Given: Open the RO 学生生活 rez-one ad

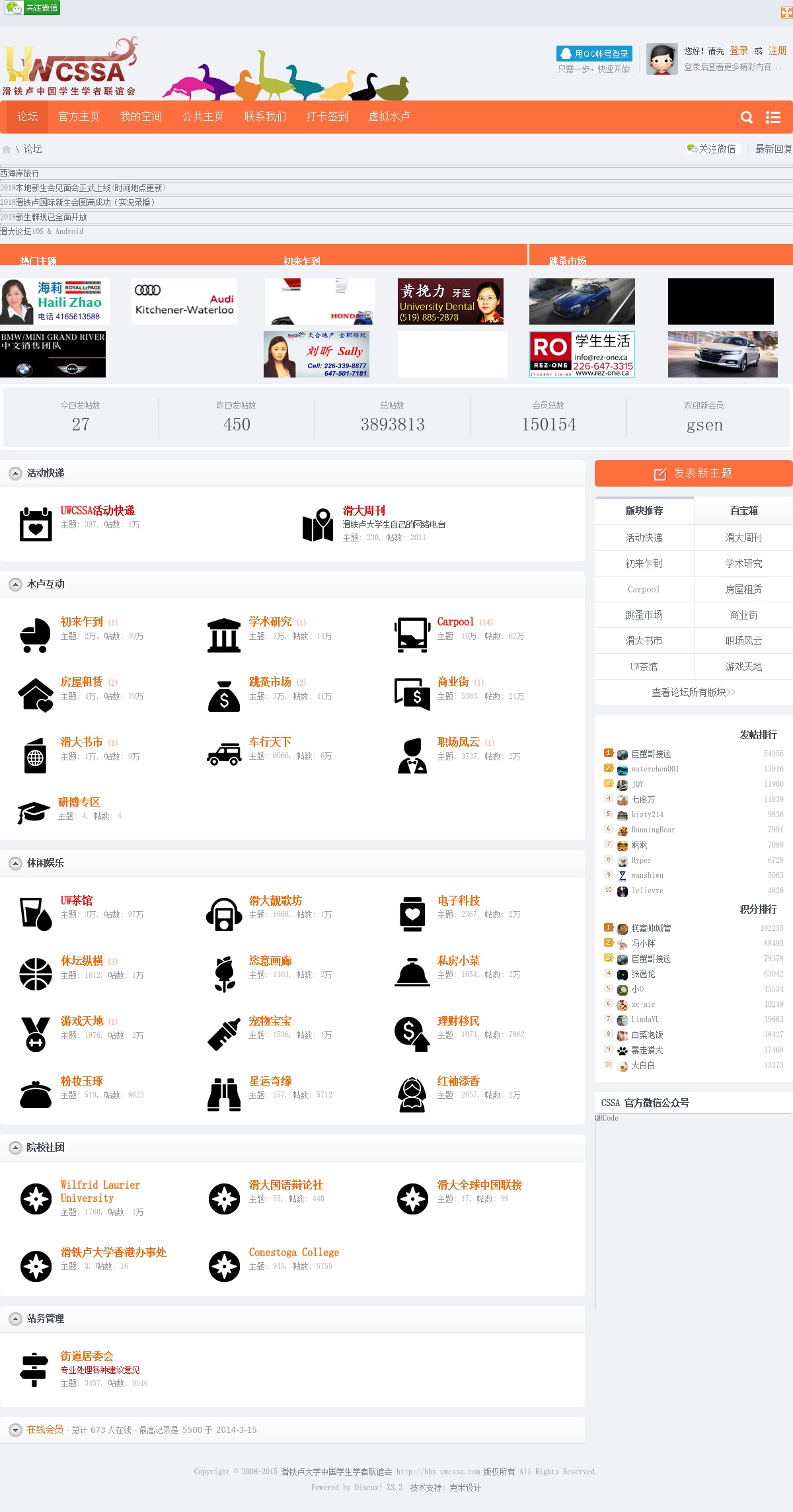Looking at the screenshot, I should pyautogui.click(x=582, y=354).
